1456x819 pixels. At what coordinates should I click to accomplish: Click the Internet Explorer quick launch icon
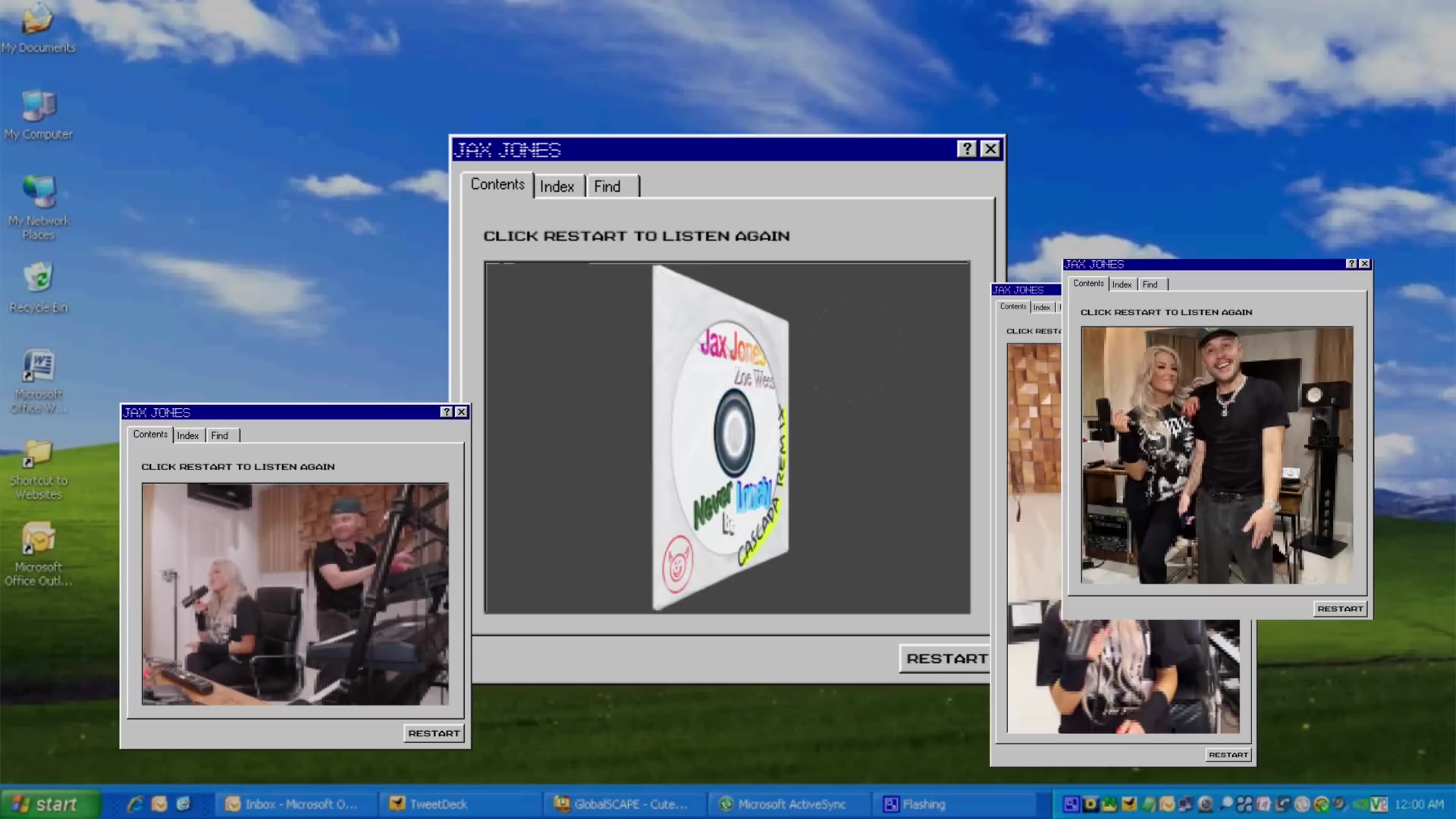[136, 804]
